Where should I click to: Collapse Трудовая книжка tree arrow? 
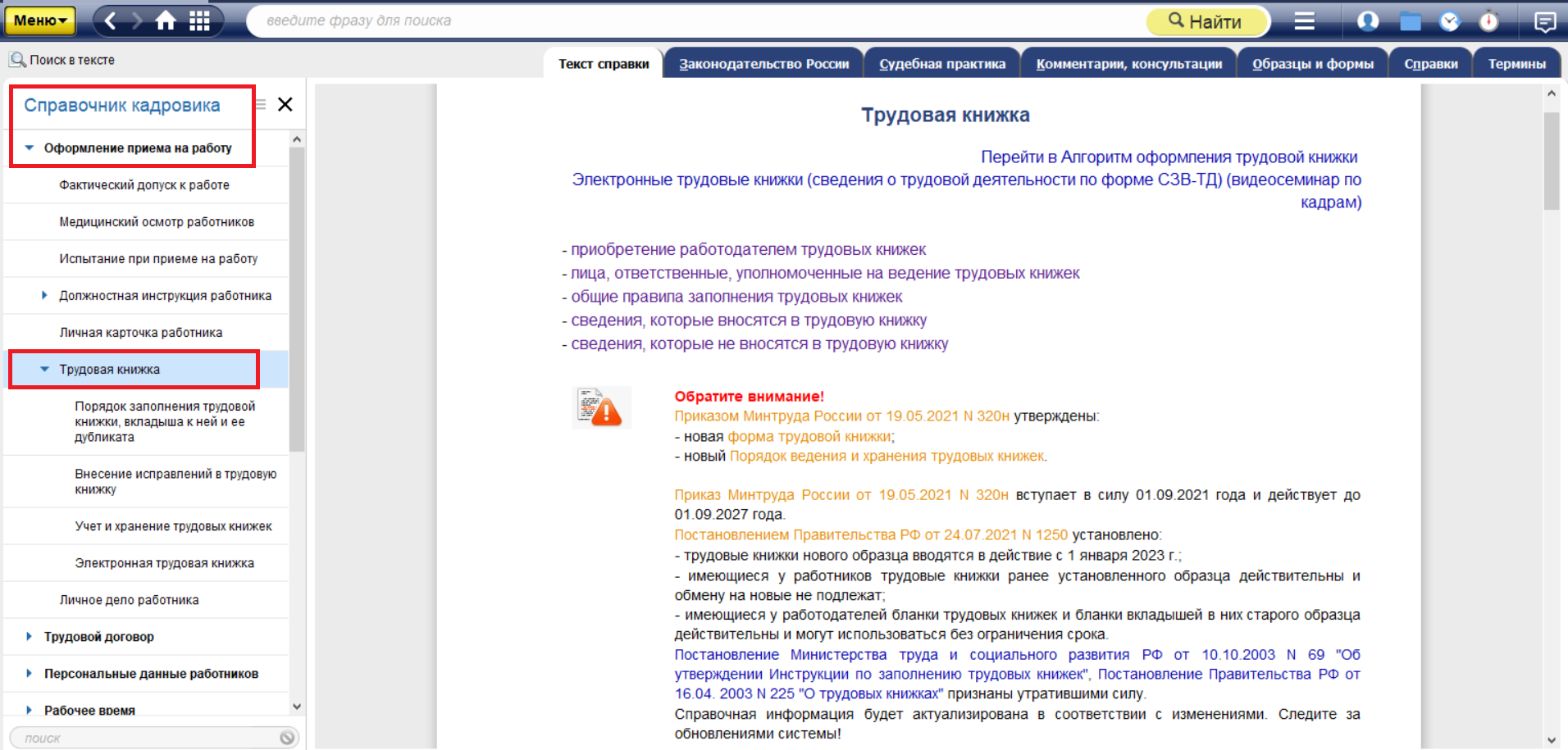[x=45, y=370]
